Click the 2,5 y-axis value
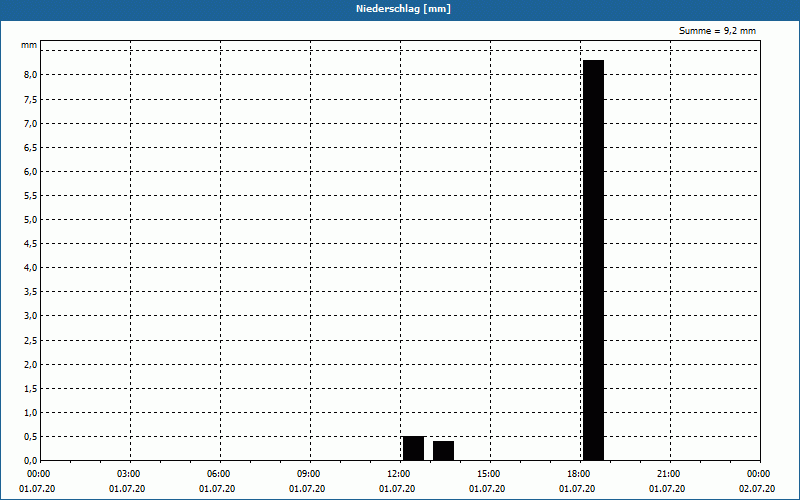This screenshot has width=800, height=500. [31, 340]
